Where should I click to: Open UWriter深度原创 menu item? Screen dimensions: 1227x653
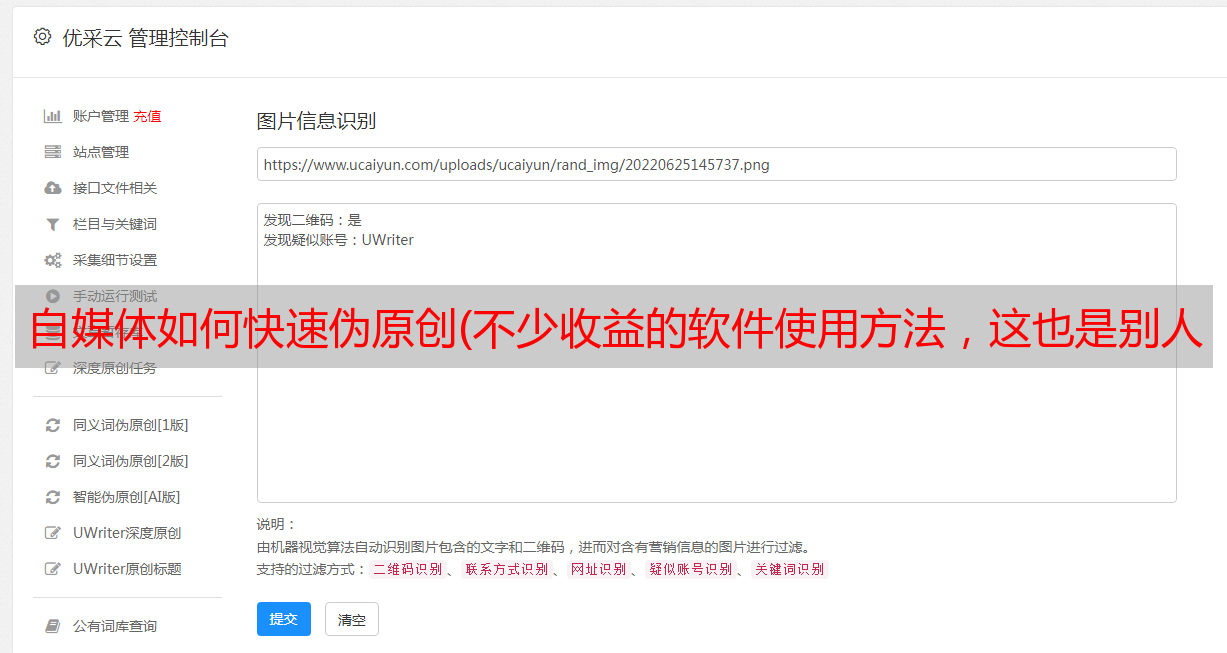coord(127,533)
